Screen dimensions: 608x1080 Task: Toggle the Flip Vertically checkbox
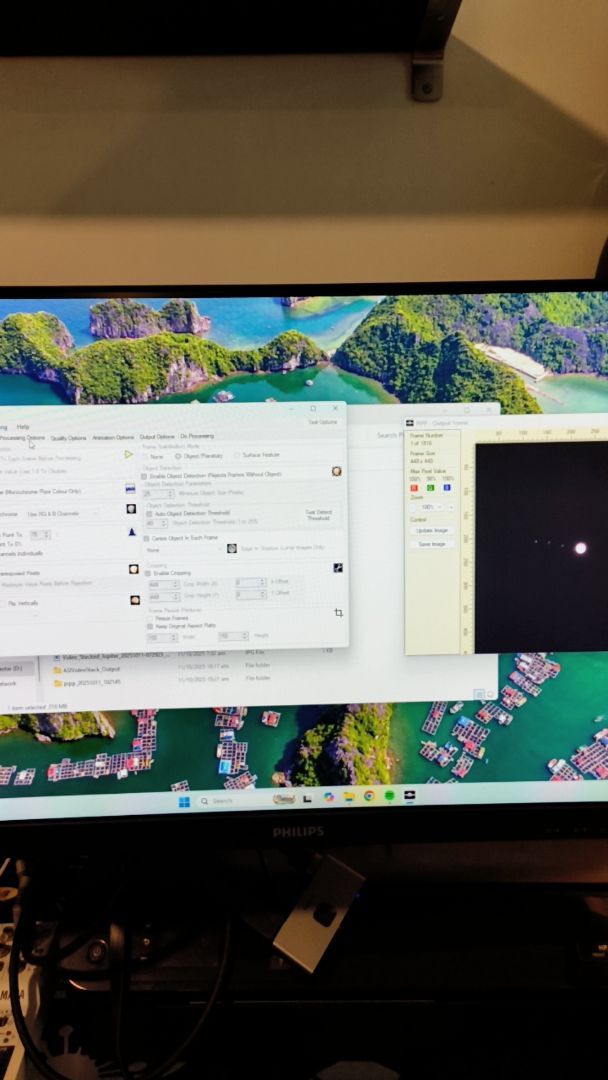click(2, 604)
